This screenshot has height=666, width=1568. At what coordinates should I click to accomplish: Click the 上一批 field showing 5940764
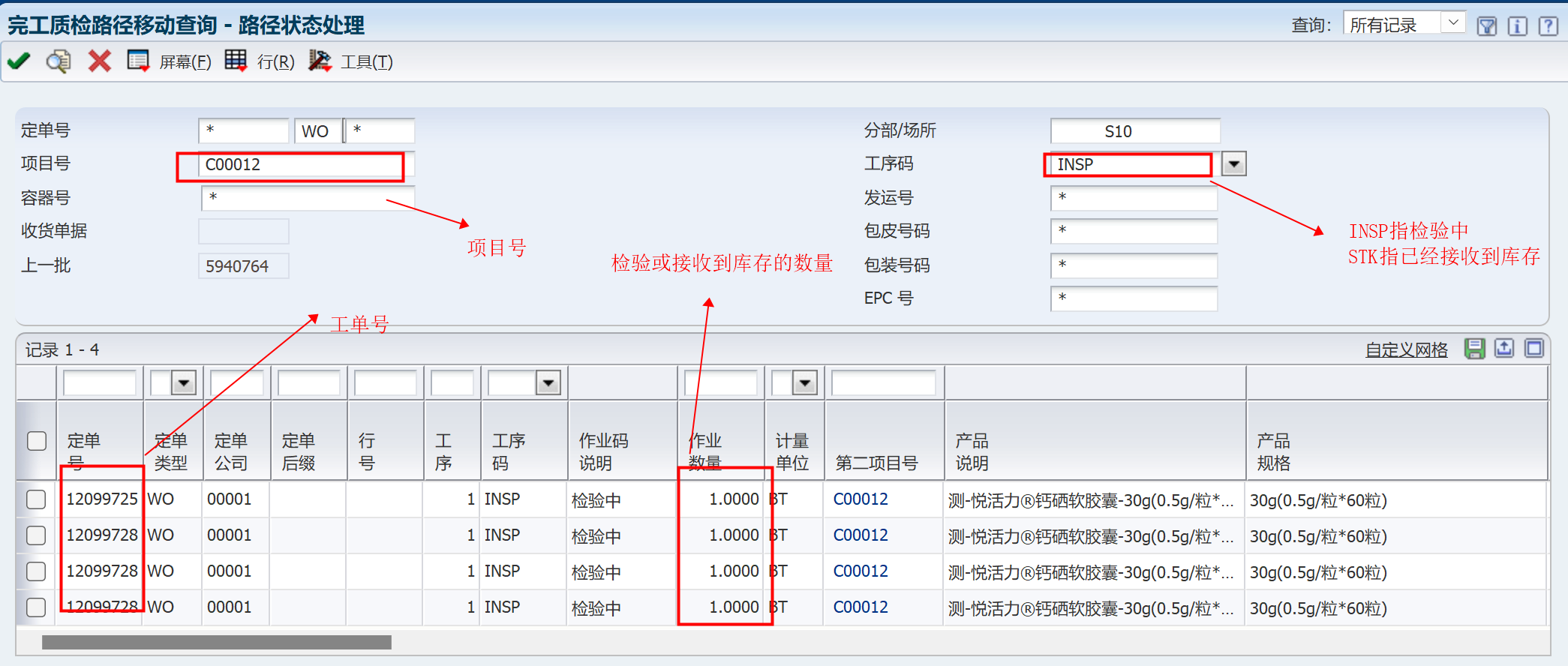coord(244,265)
